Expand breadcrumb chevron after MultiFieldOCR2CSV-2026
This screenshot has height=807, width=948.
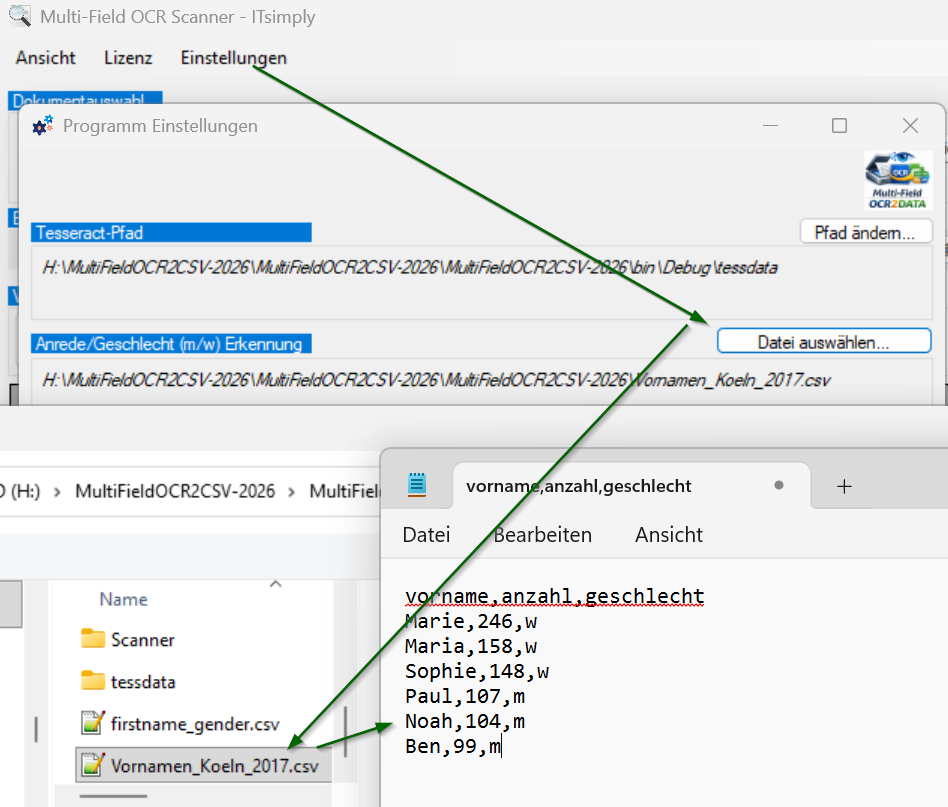tap(292, 491)
